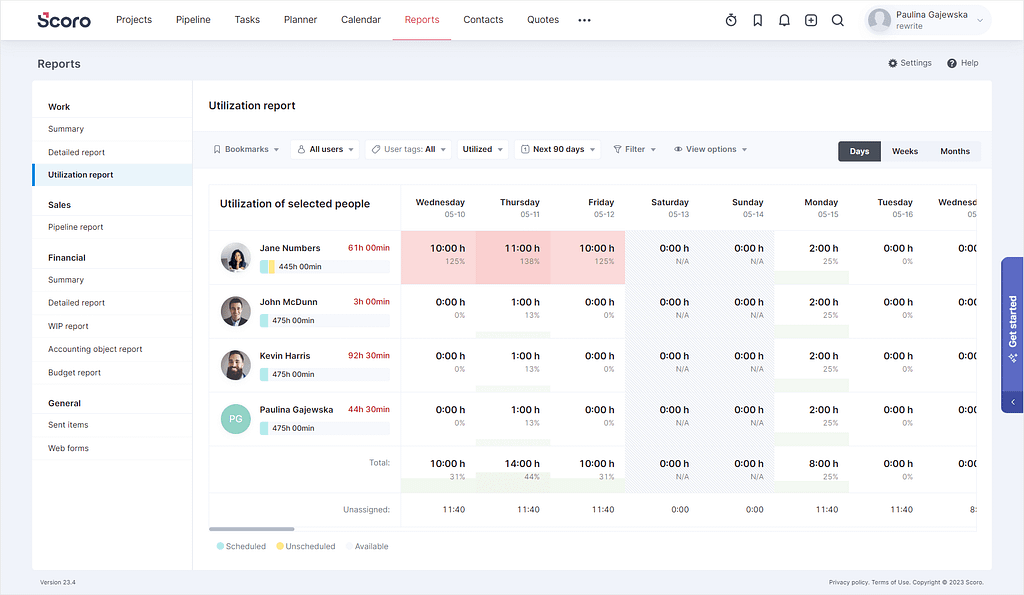Click the Available legend color dot
1024x595 pixels.
pyautogui.click(x=349, y=546)
